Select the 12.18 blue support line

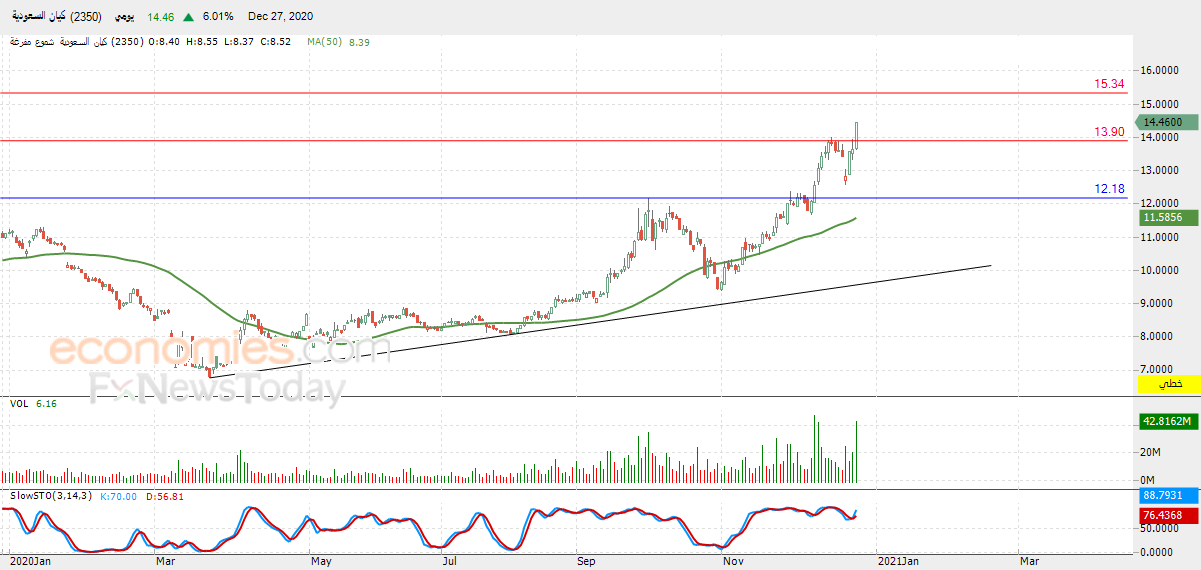tap(563, 198)
